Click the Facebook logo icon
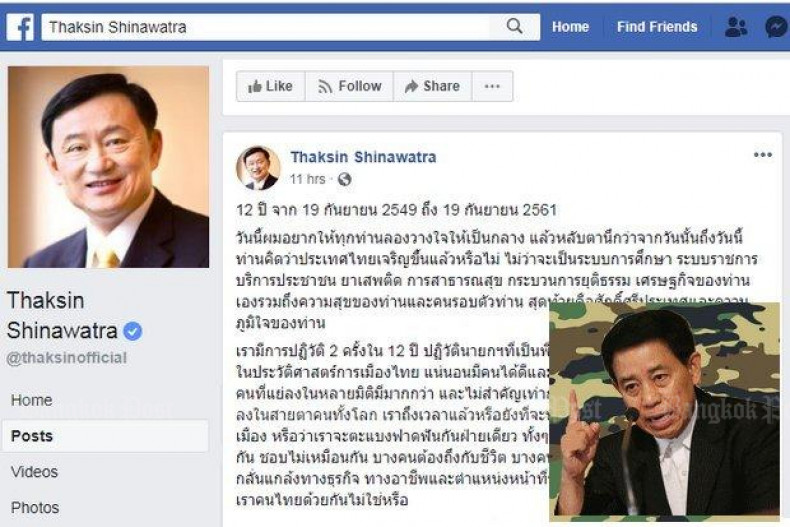 [20, 27]
